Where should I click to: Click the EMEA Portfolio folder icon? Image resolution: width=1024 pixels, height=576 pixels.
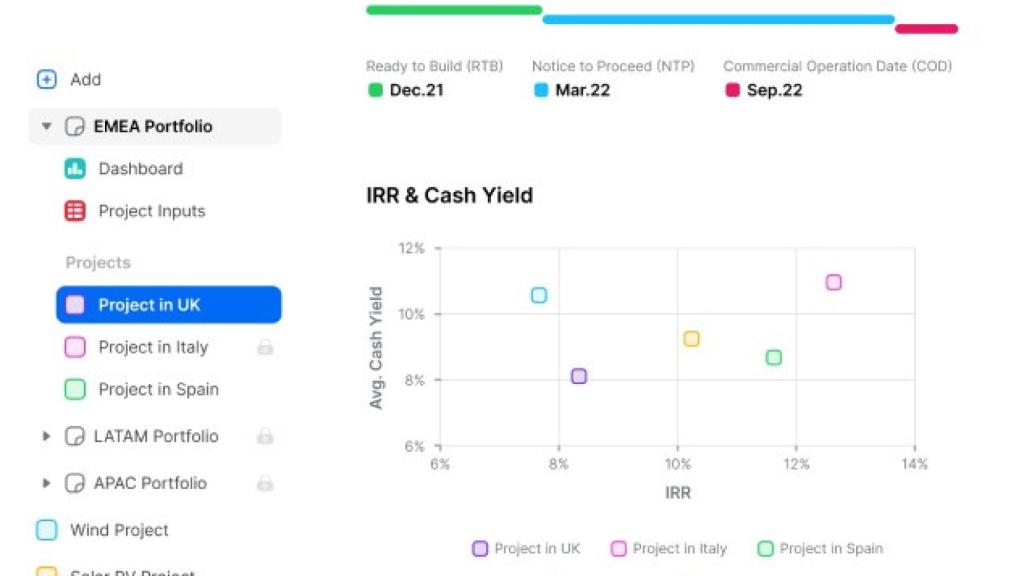74,127
